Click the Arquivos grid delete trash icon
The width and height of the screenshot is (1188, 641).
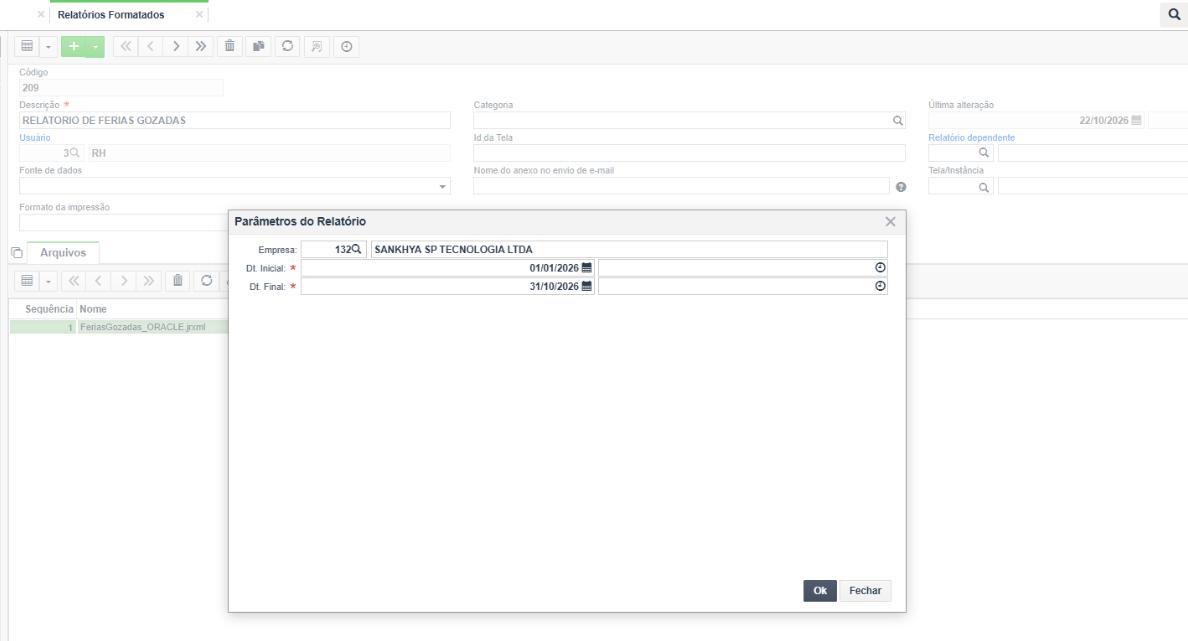pyautogui.click(x=177, y=281)
